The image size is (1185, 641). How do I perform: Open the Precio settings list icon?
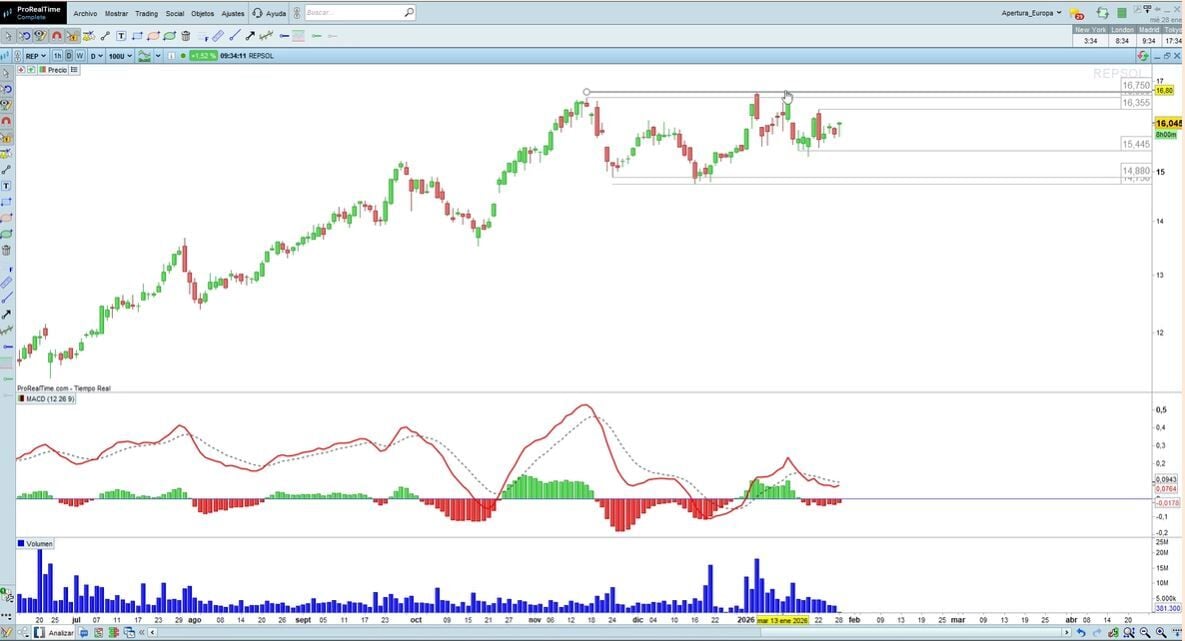click(74, 70)
